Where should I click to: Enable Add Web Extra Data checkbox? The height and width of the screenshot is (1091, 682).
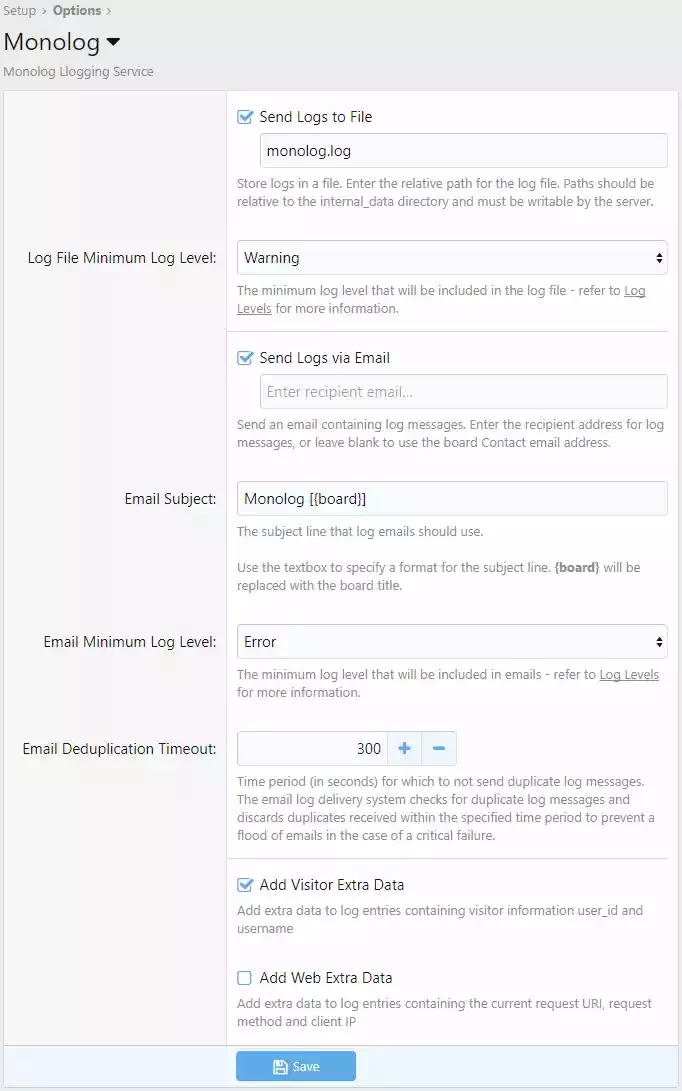pos(245,978)
